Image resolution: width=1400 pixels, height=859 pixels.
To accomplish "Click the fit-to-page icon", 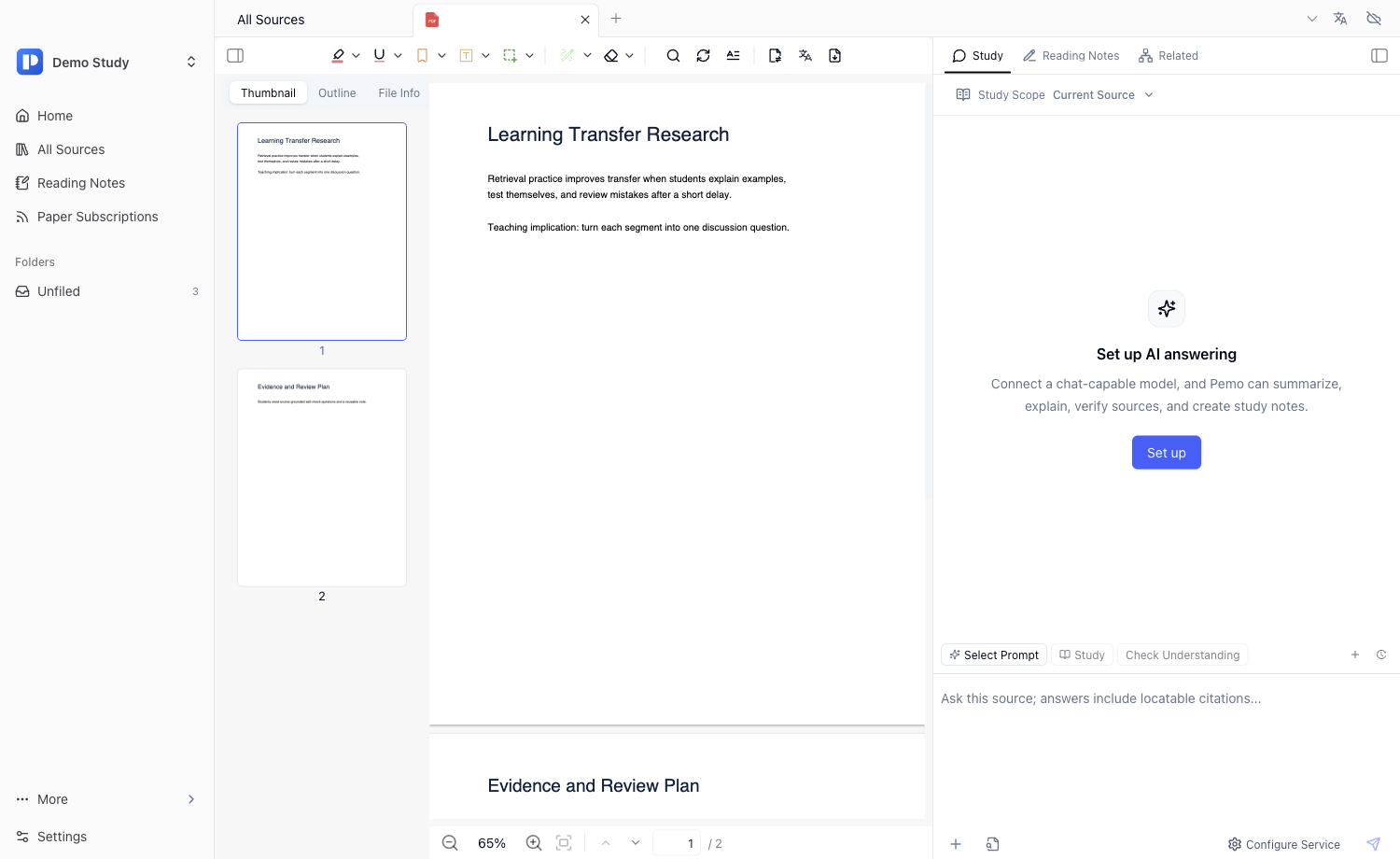I will click(564, 843).
